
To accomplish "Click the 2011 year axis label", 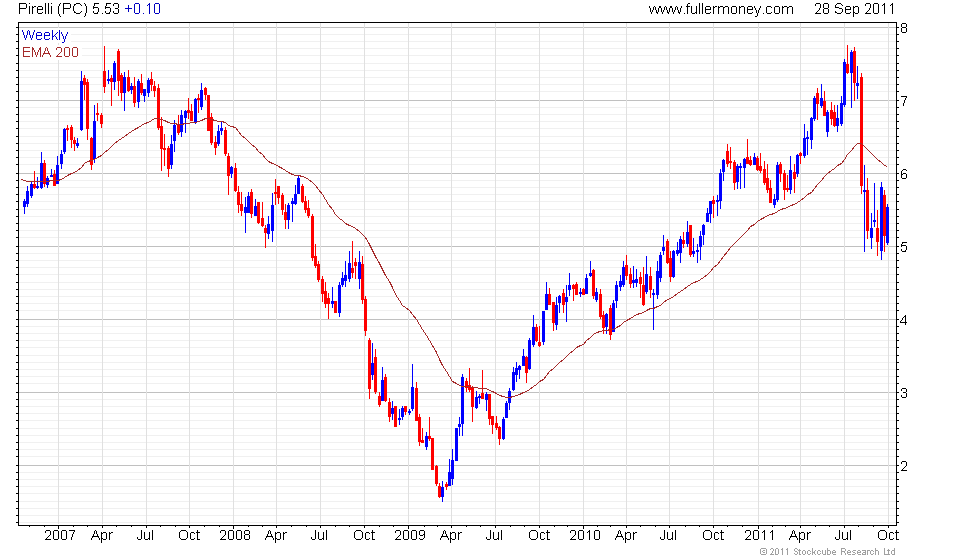I will (x=759, y=536).
